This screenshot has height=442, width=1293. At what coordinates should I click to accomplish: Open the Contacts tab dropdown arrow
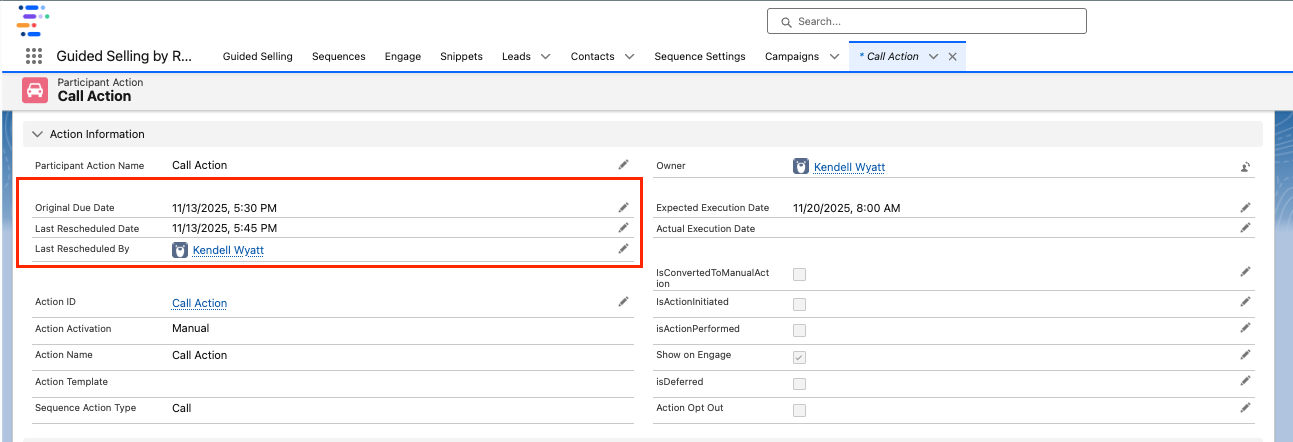(x=629, y=56)
